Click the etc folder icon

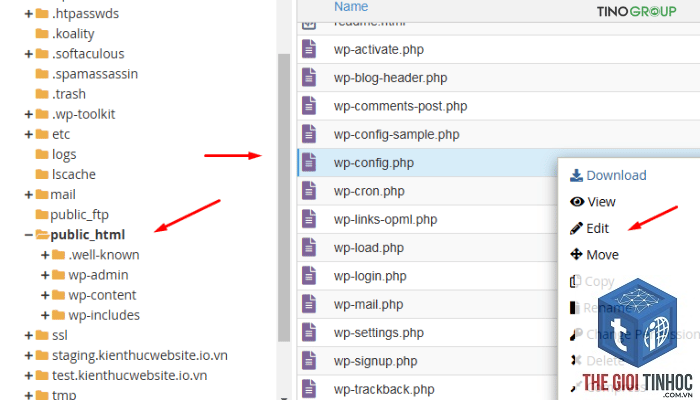[x=42, y=134]
